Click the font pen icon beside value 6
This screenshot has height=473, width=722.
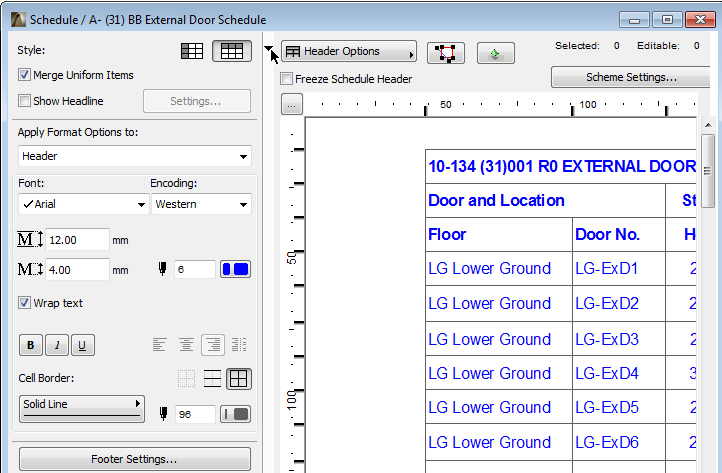[162, 269]
